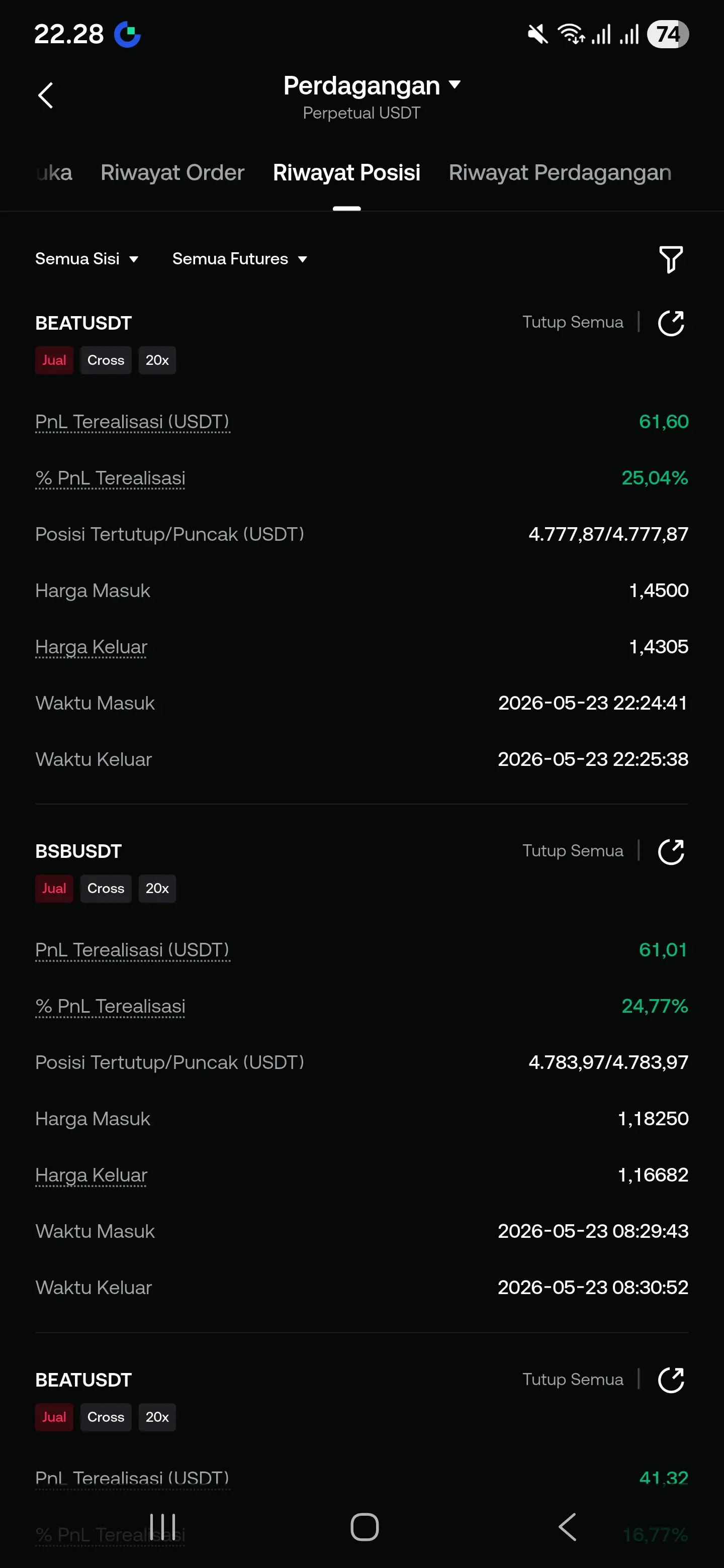The image size is (724, 1568).
Task: Expand the Semua Futures filter
Action: [240, 259]
